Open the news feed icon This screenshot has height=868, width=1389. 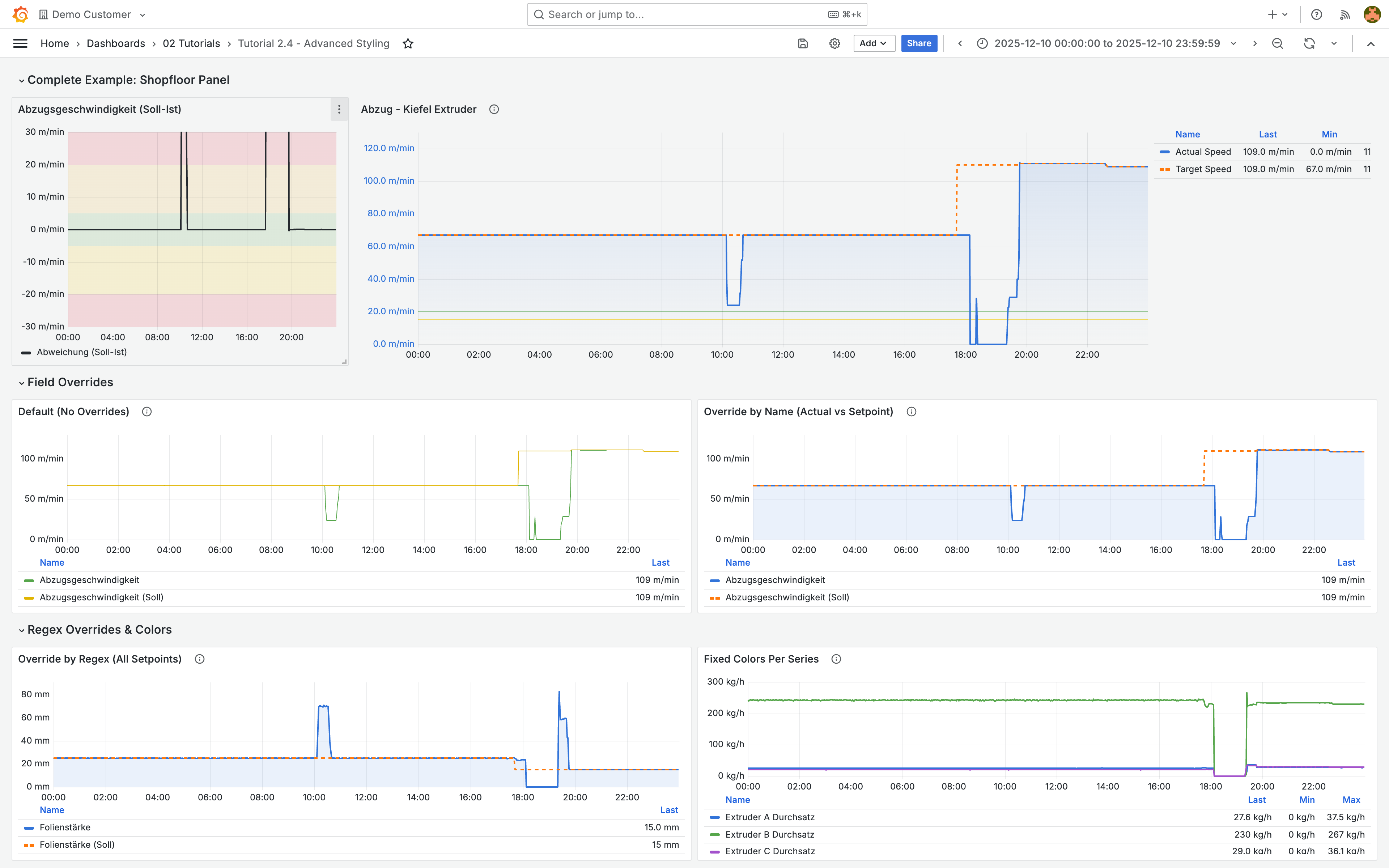tap(1345, 14)
